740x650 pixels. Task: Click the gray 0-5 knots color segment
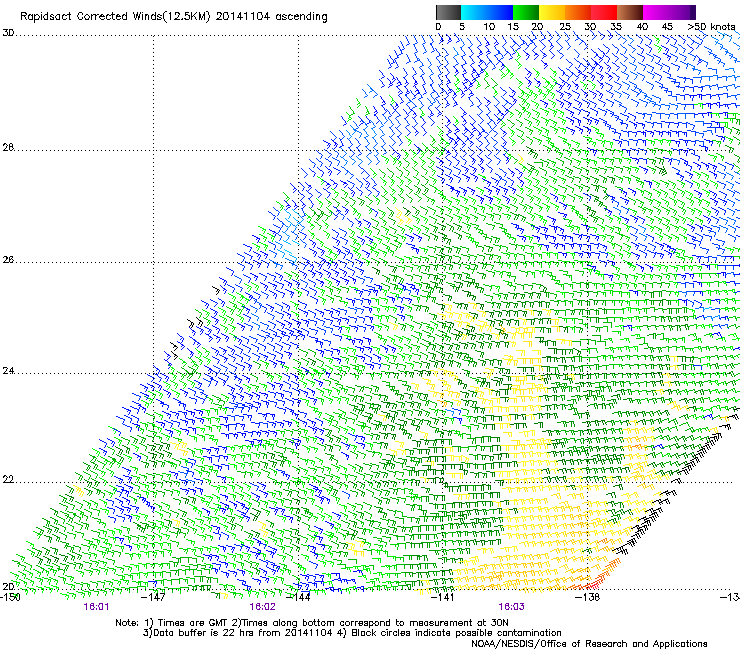pos(448,12)
